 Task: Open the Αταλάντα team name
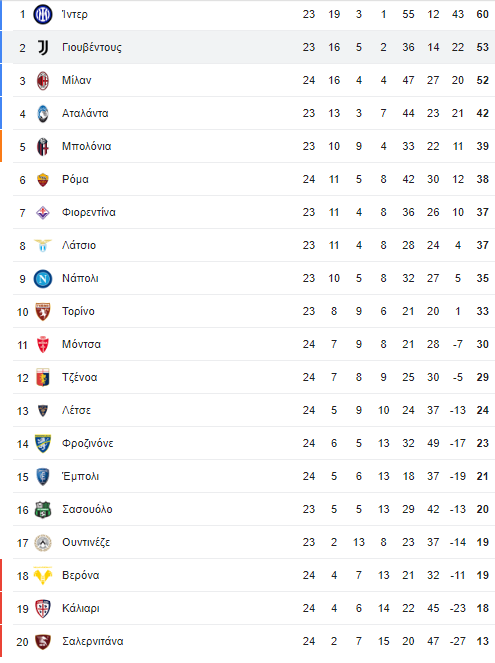tap(85, 113)
